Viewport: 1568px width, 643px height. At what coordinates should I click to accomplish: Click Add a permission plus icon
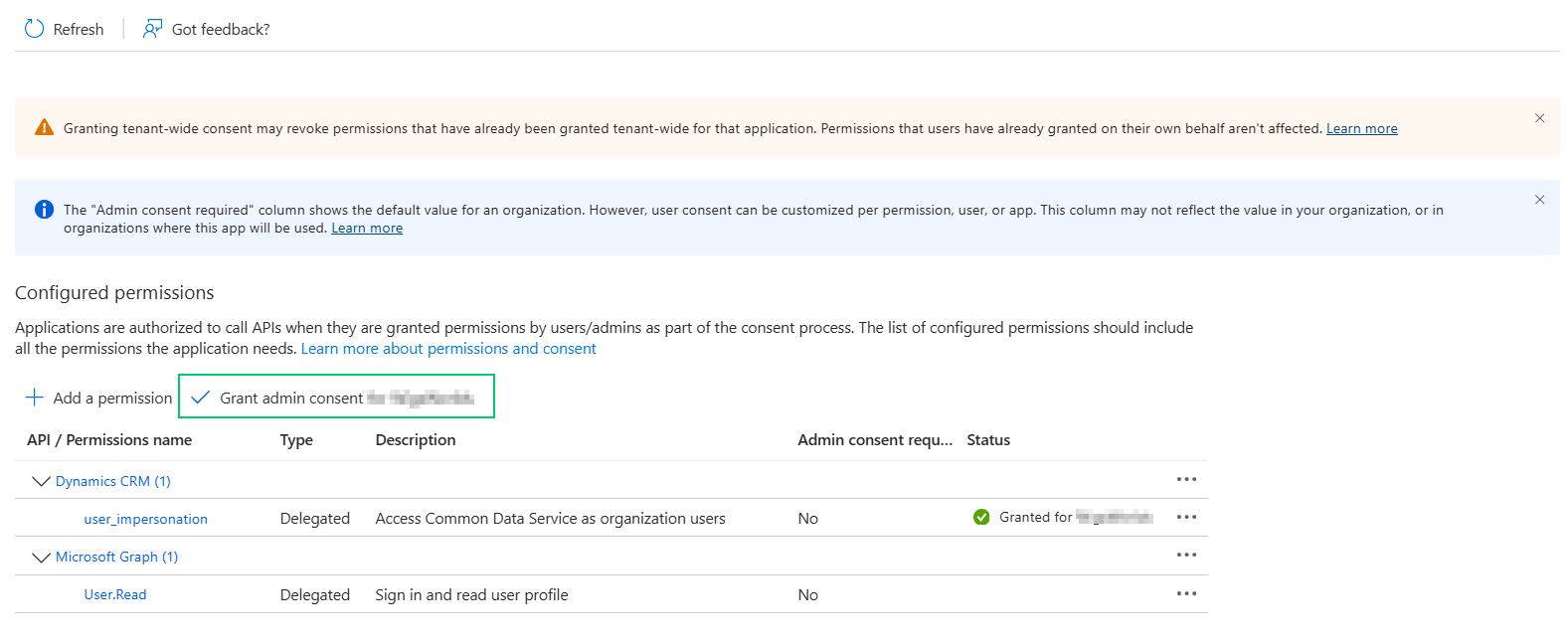pos(35,398)
